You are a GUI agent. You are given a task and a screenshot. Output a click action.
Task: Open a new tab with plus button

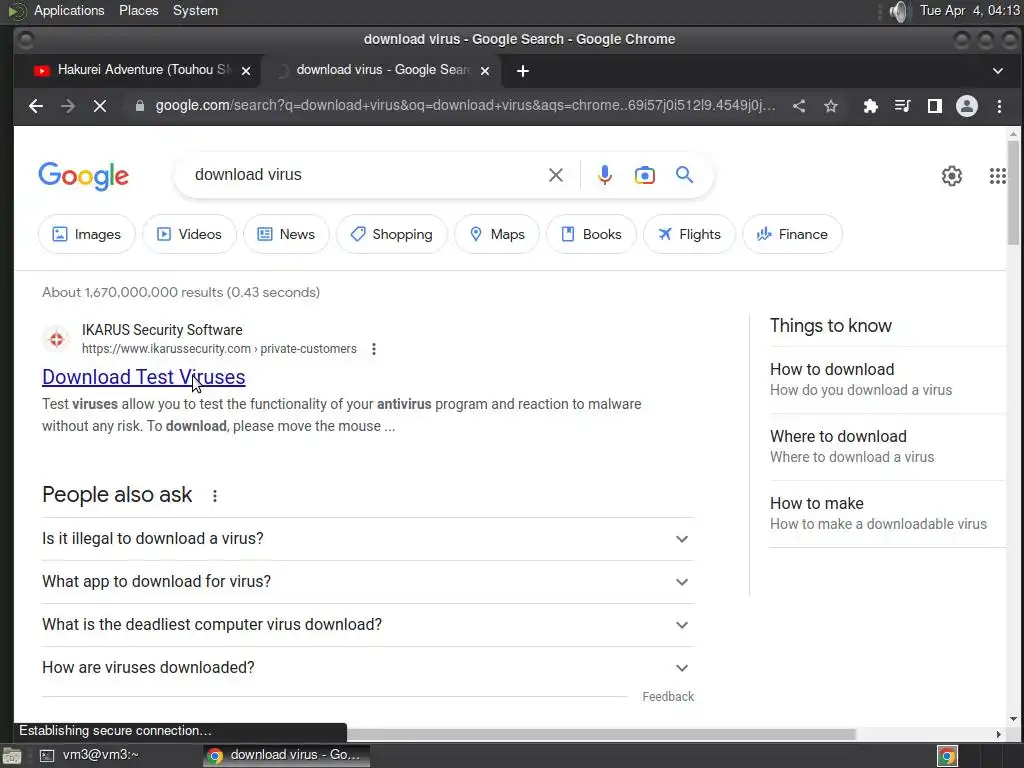[x=522, y=71]
